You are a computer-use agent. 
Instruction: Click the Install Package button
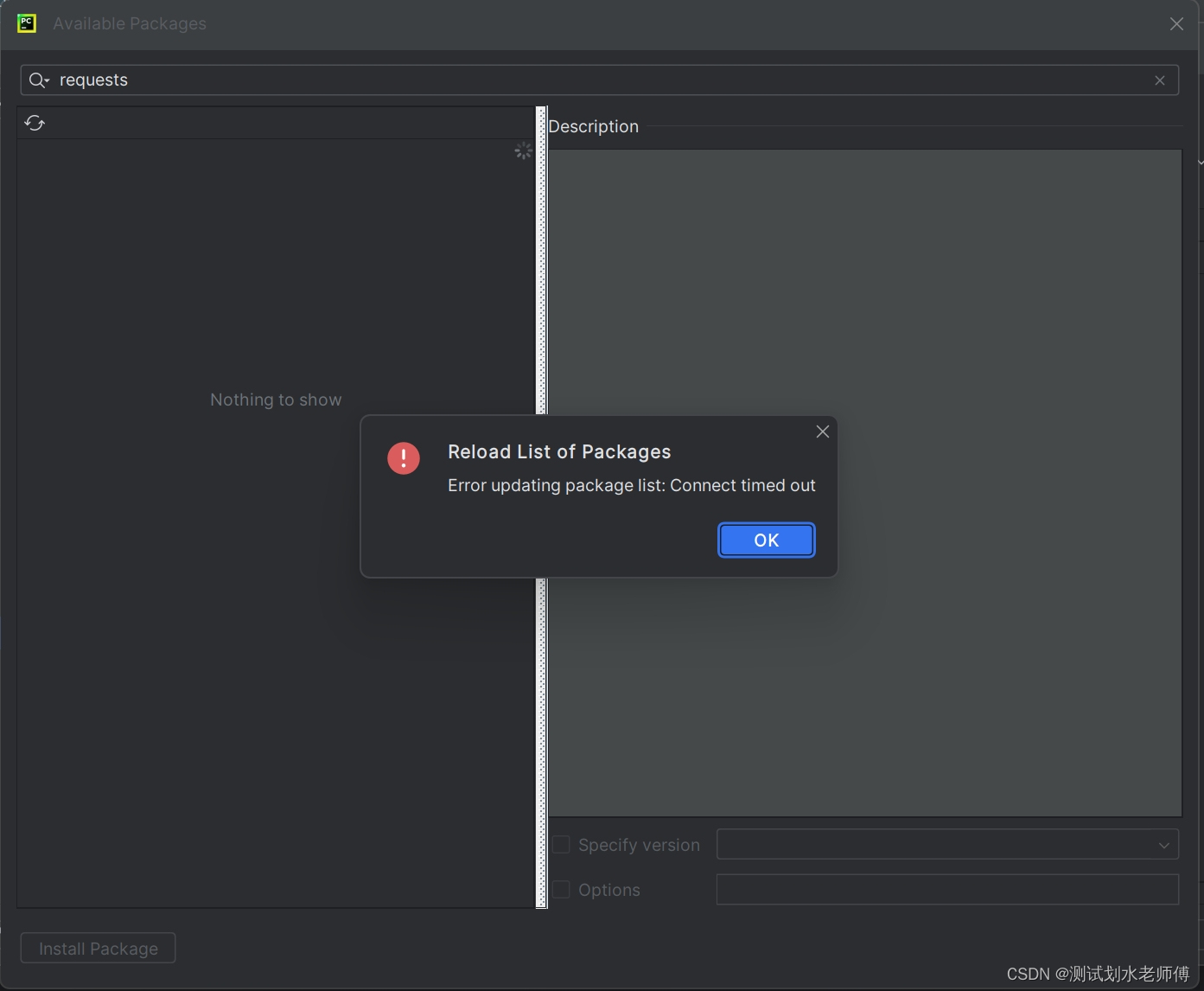(x=99, y=948)
